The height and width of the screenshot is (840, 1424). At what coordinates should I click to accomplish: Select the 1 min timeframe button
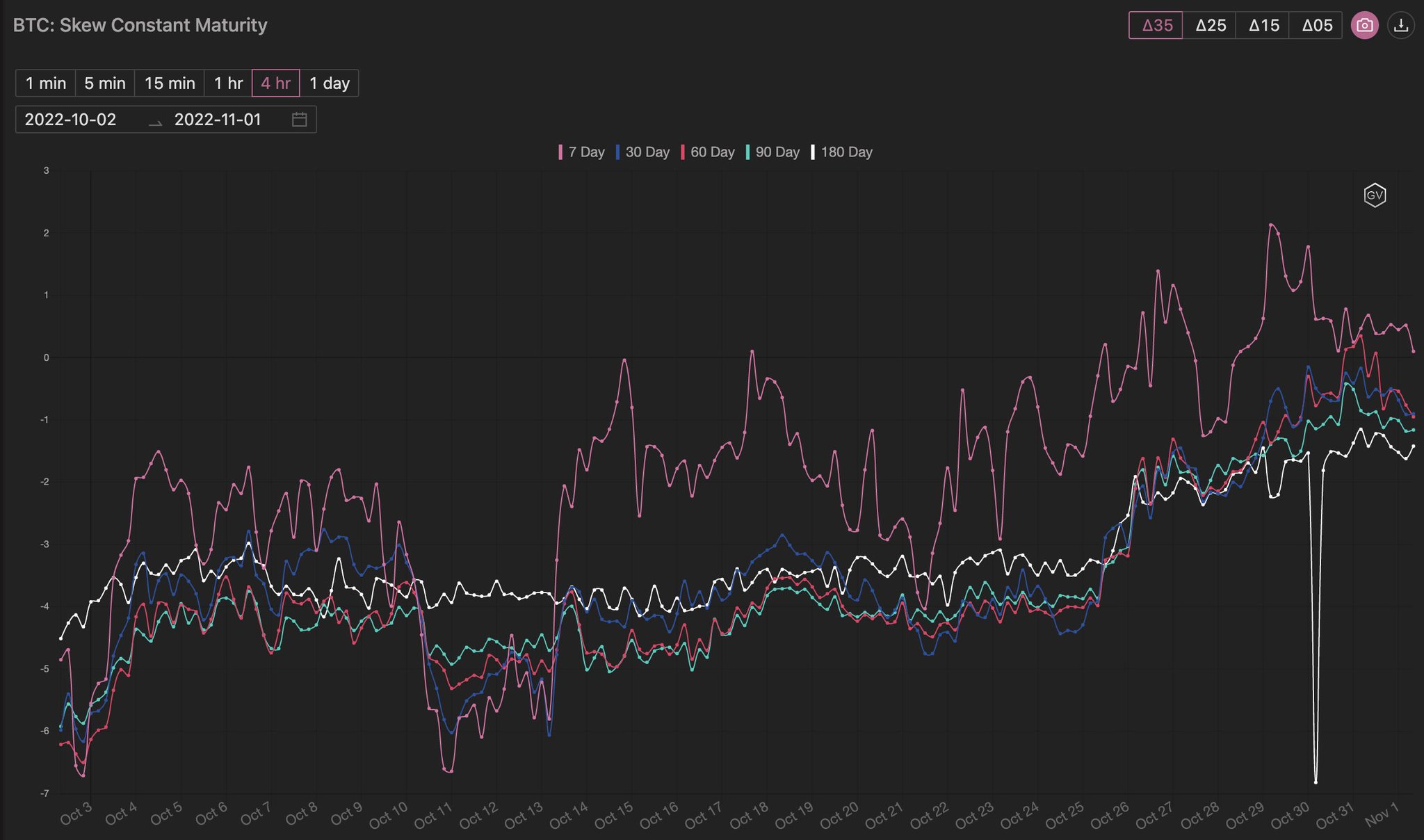tap(46, 83)
